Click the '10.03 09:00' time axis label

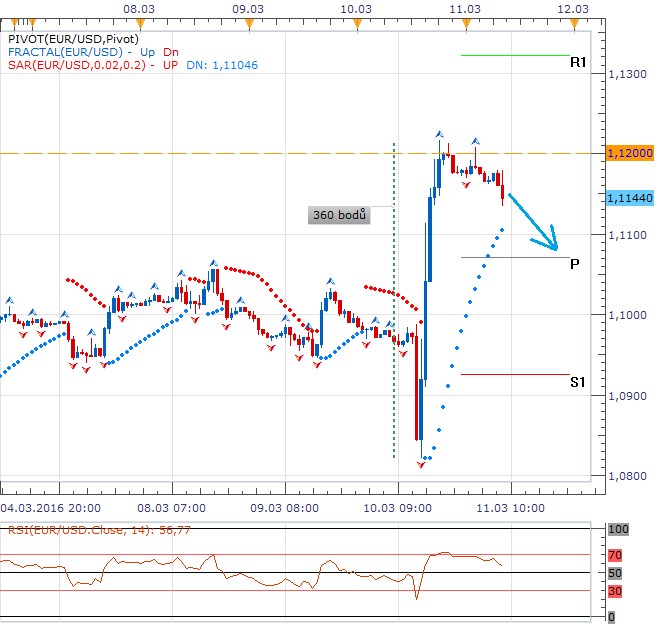[x=397, y=507]
